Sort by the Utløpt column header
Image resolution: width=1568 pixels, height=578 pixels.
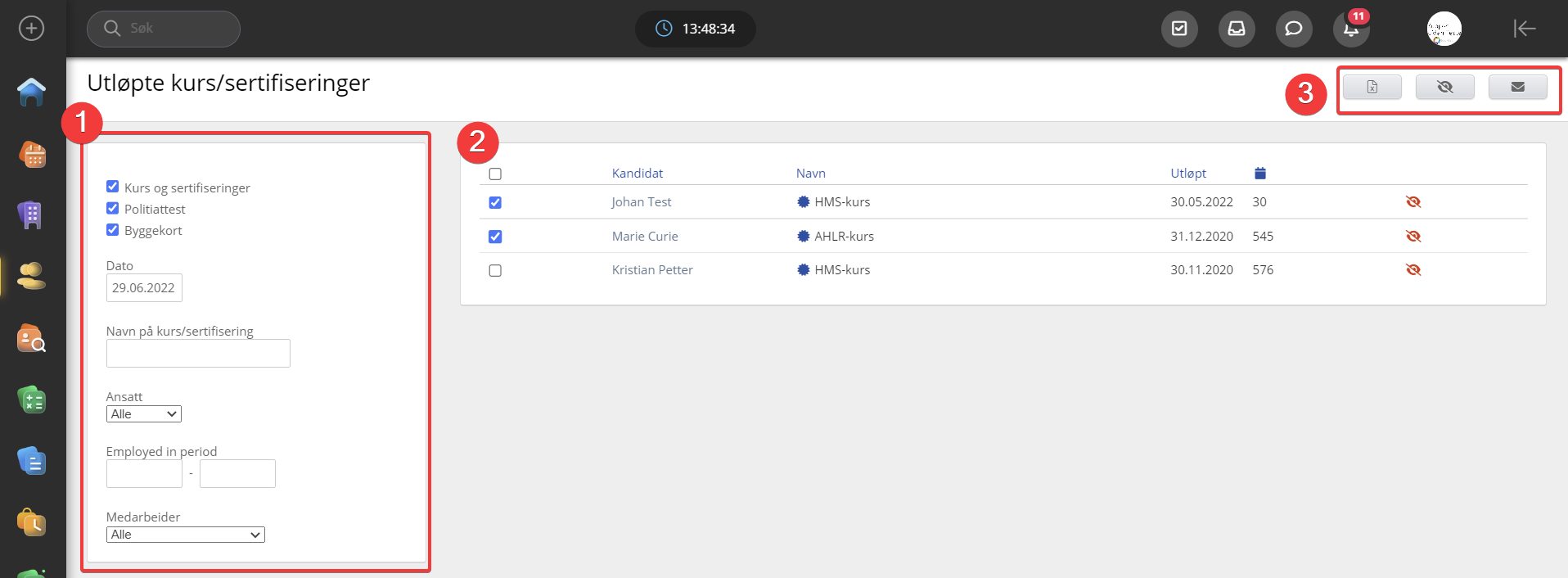point(1187,173)
